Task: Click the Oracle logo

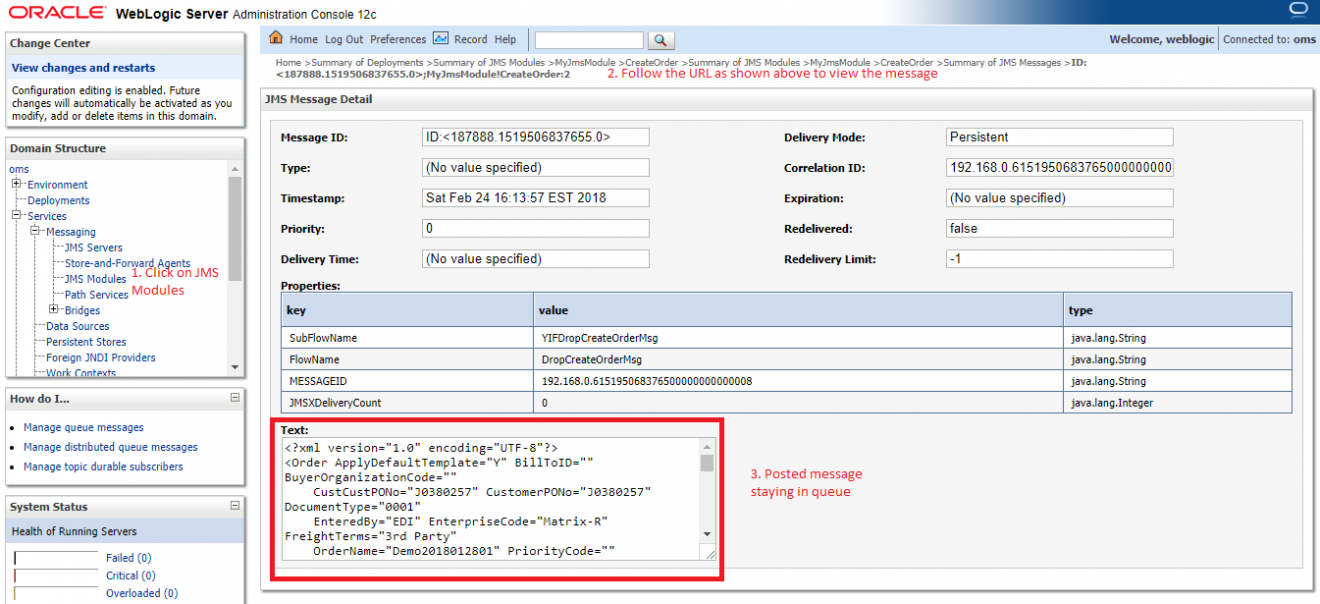Action: pyautogui.click(x=55, y=12)
